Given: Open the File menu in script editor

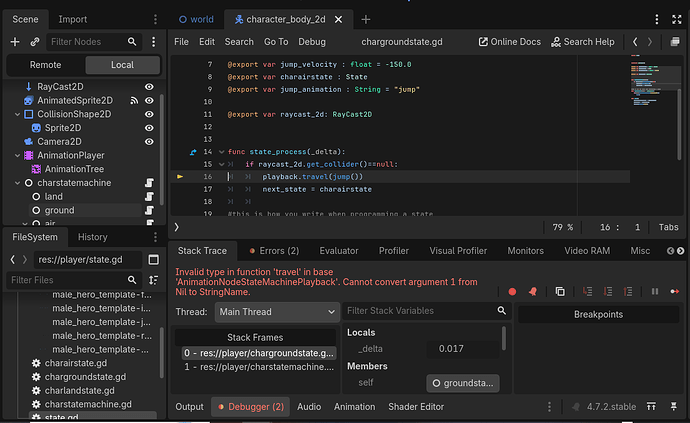Looking at the screenshot, I should click(181, 42).
